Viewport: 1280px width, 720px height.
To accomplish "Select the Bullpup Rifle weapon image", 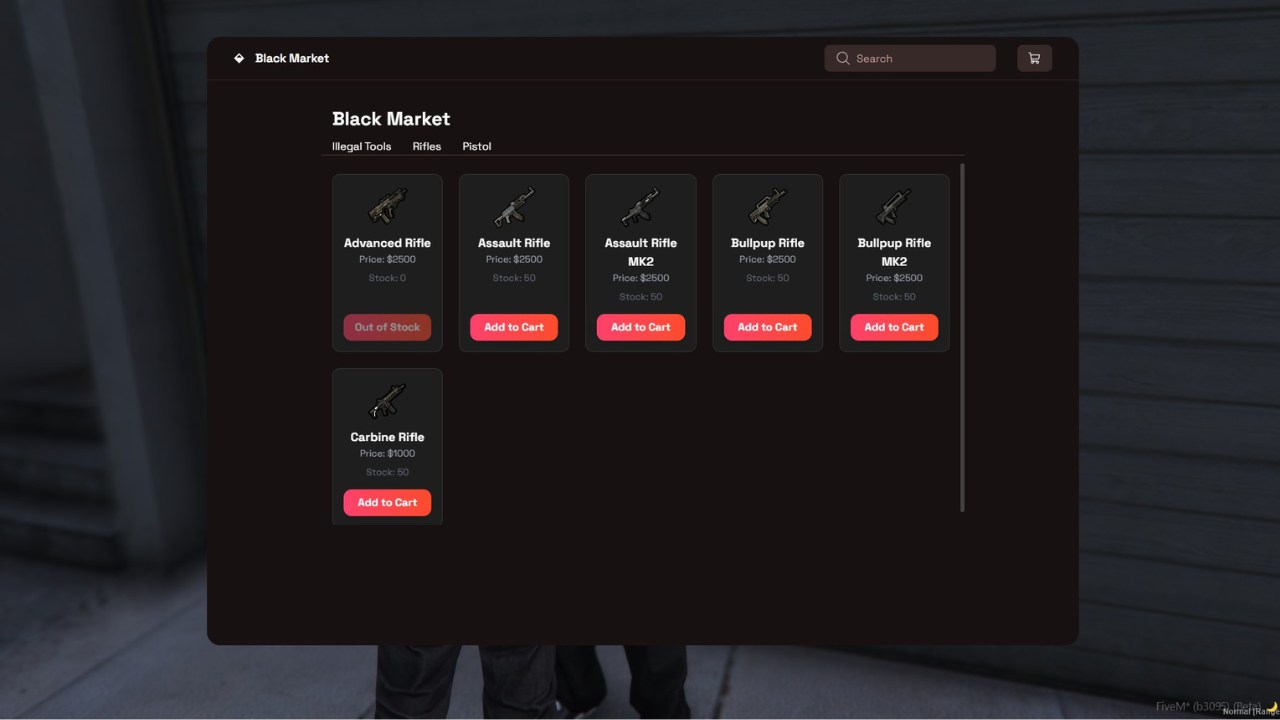I will pyautogui.click(x=767, y=207).
